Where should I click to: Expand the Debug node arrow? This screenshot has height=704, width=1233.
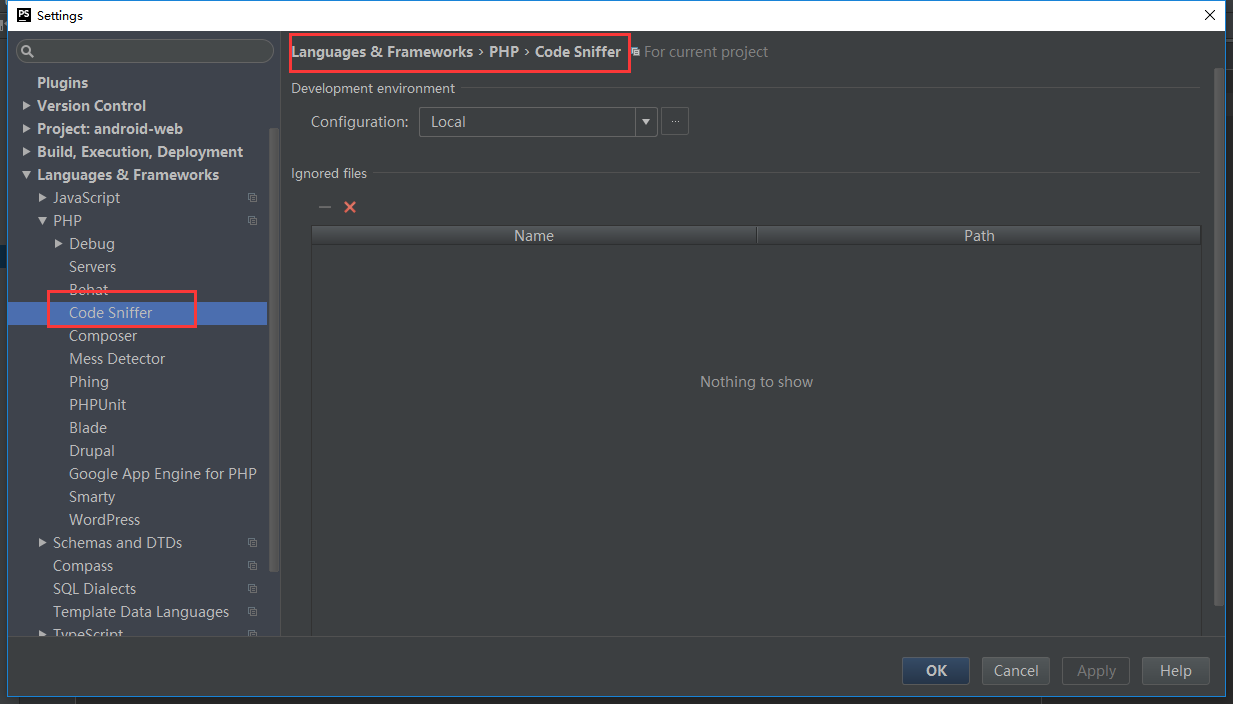(x=58, y=244)
